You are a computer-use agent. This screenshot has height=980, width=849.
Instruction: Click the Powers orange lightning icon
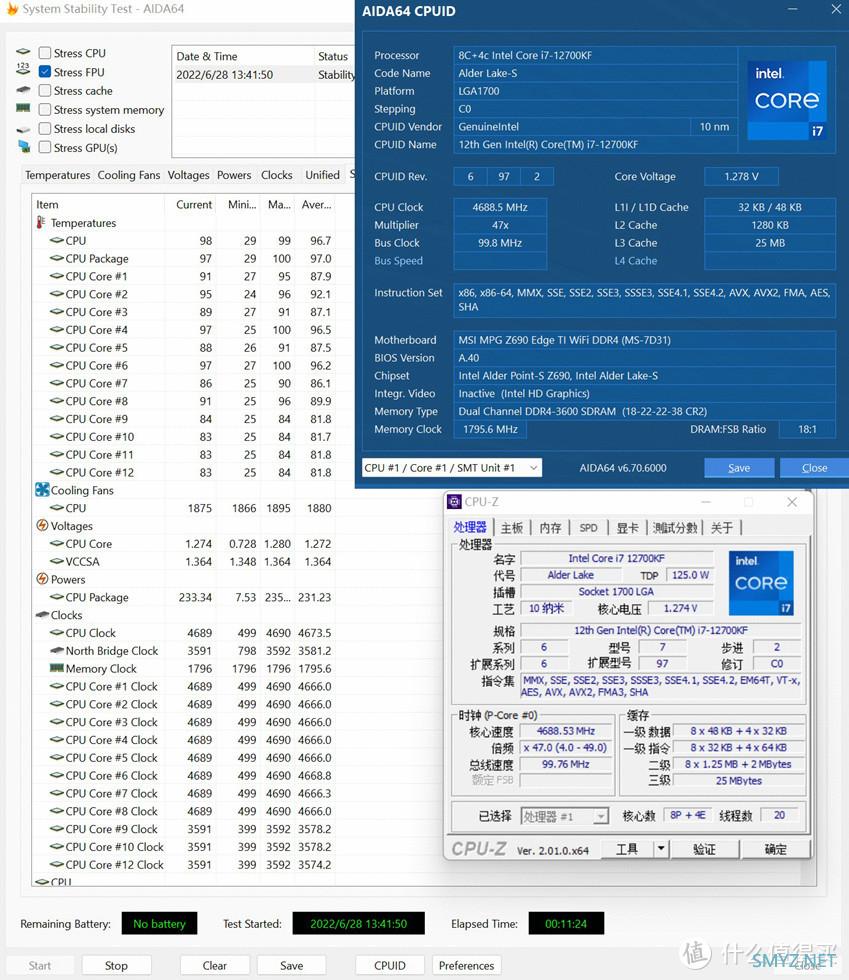coord(42,579)
